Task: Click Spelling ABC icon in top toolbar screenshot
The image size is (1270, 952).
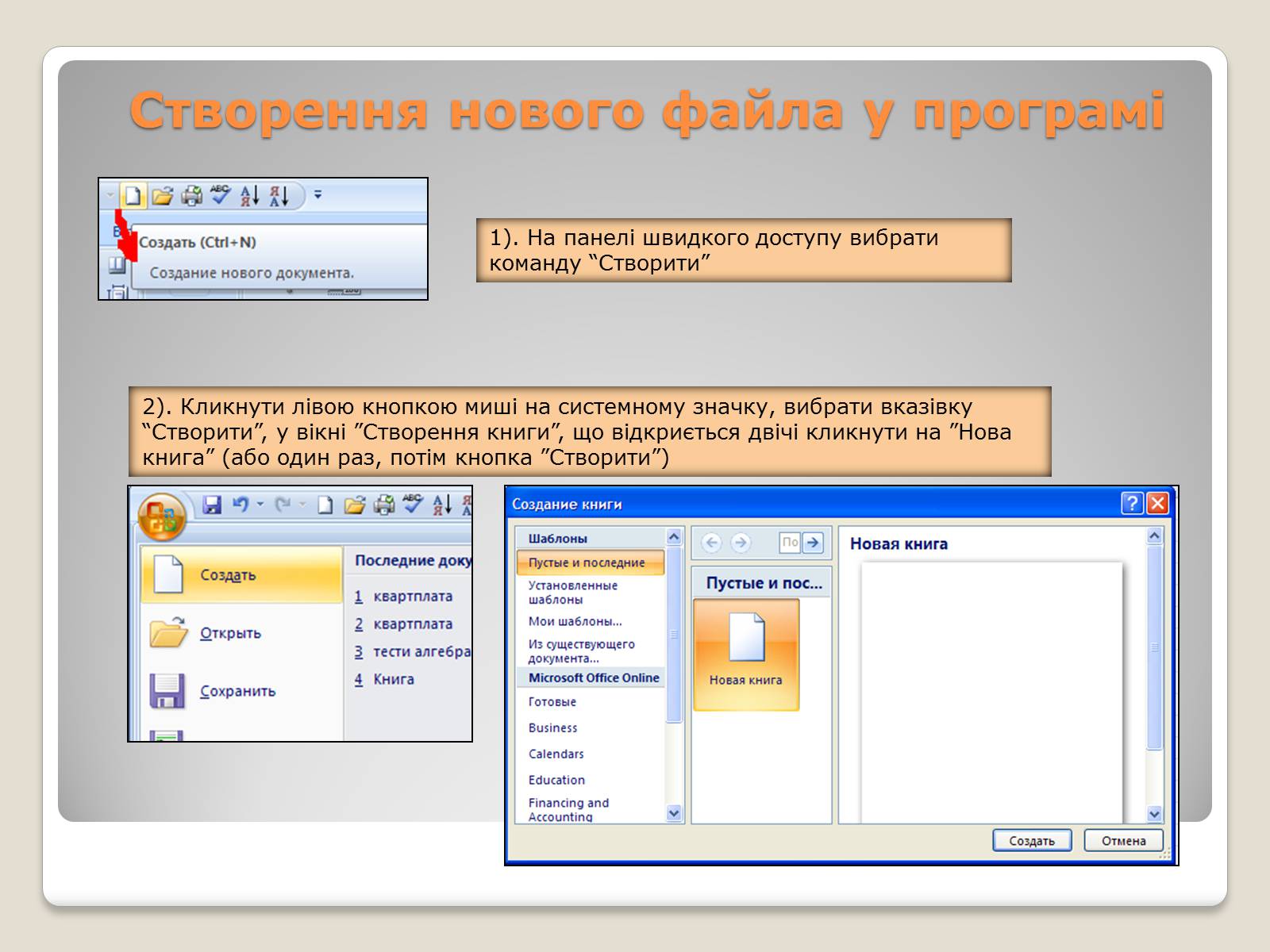Action: click(221, 195)
